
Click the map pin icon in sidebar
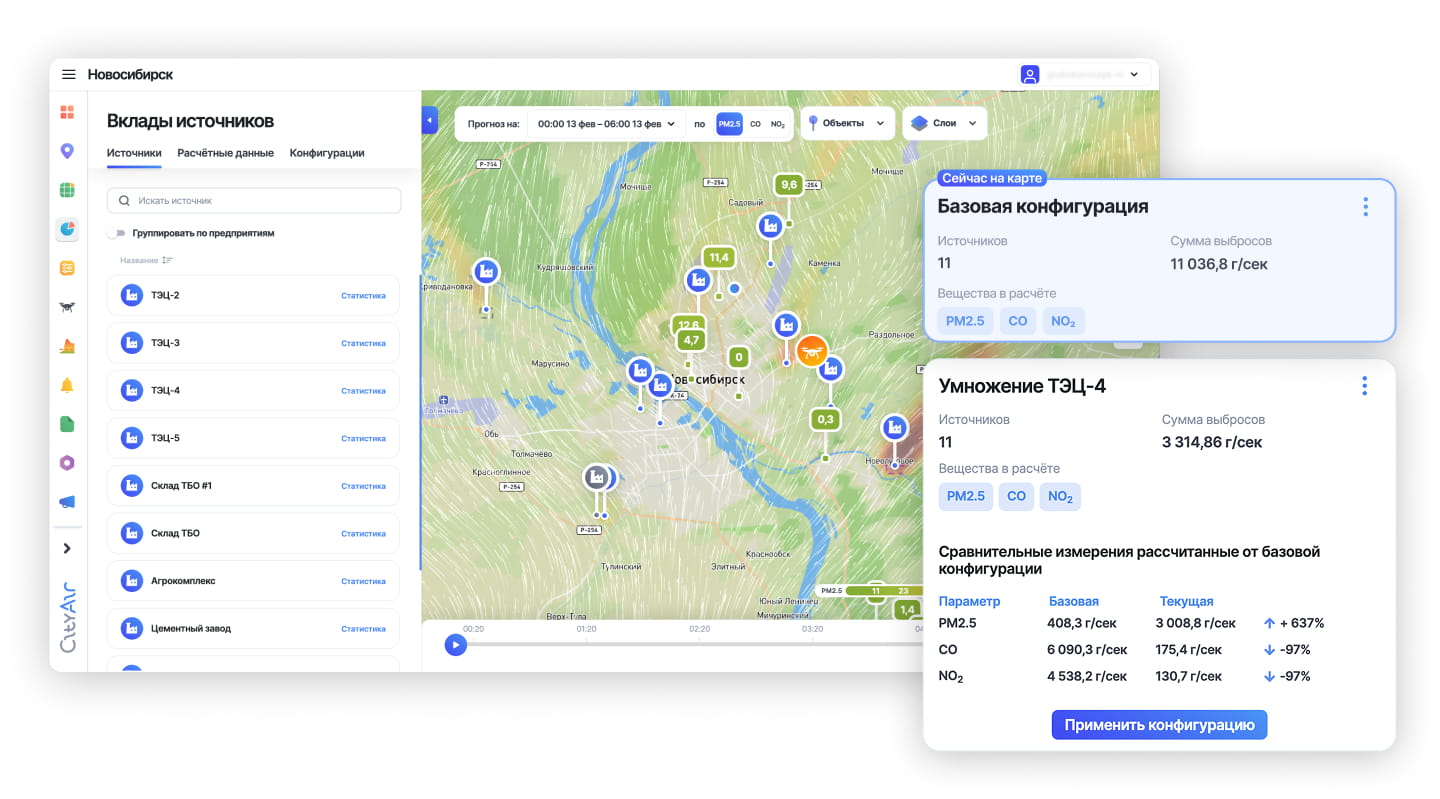(x=67, y=151)
